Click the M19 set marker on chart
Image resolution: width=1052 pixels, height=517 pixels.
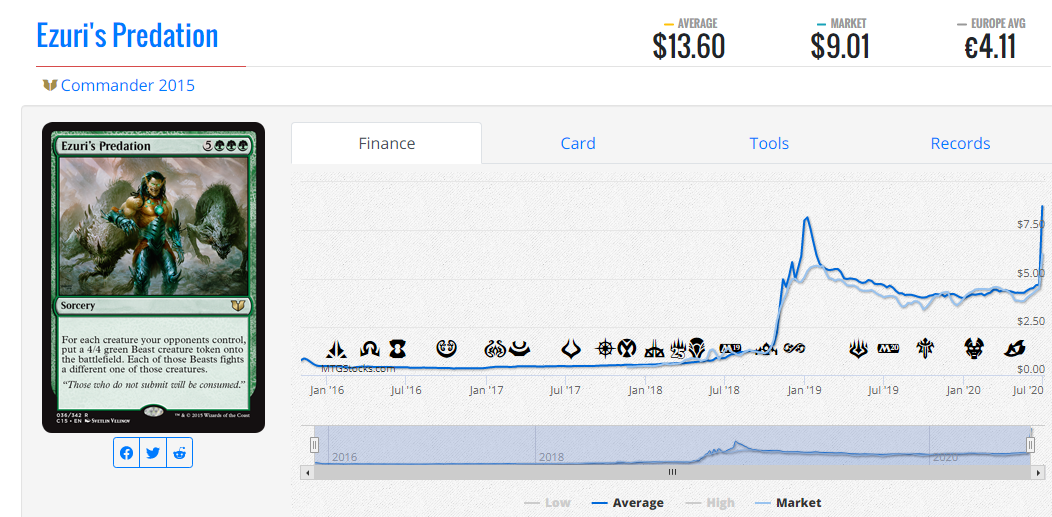(x=730, y=349)
